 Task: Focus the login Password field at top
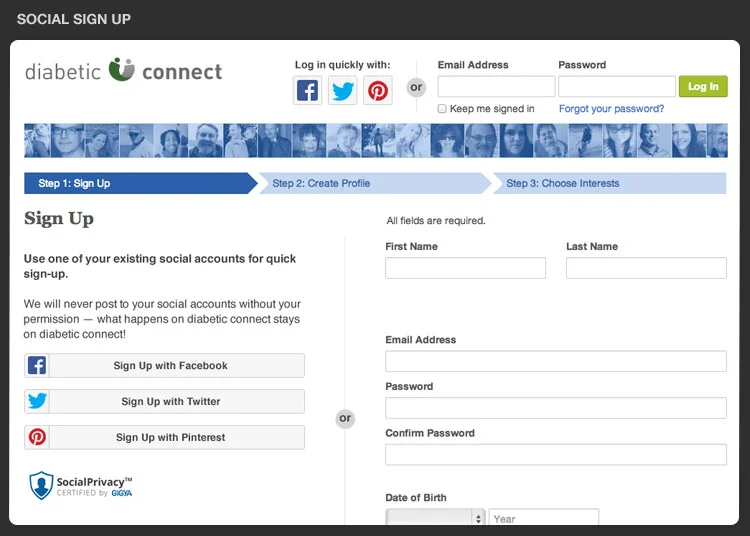pyautogui.click(x=617, y=87)
